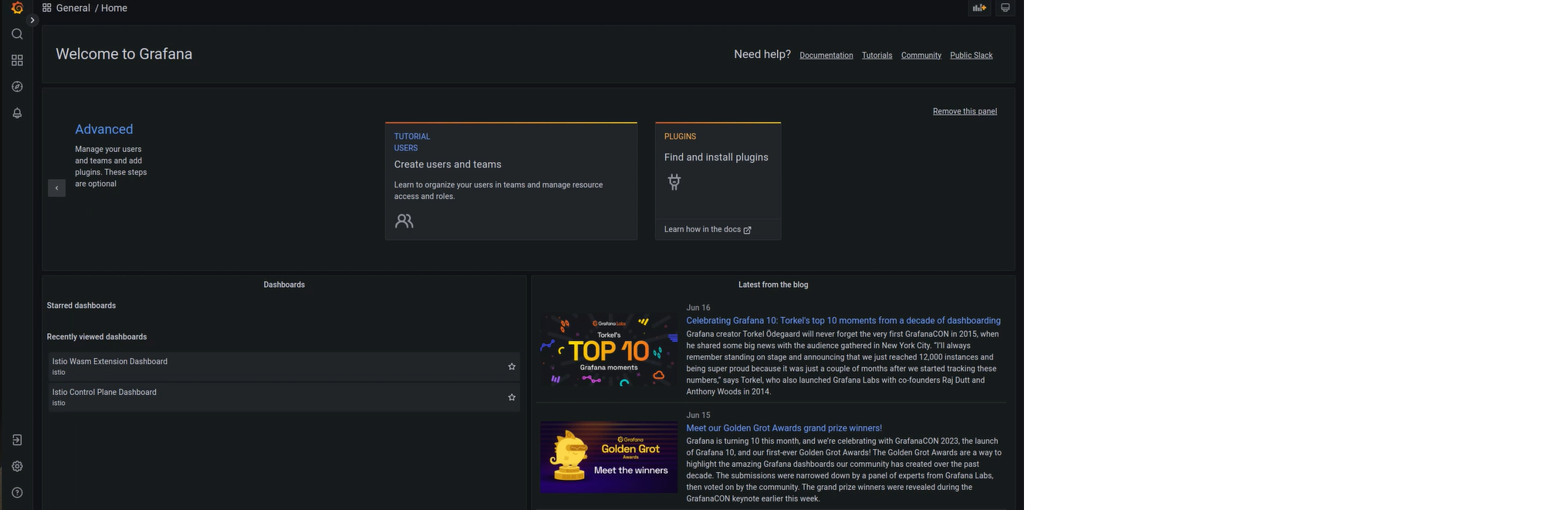Go to previous setup step arrow
Viewport: 1568px width, 510px height.
pos(56,188)
